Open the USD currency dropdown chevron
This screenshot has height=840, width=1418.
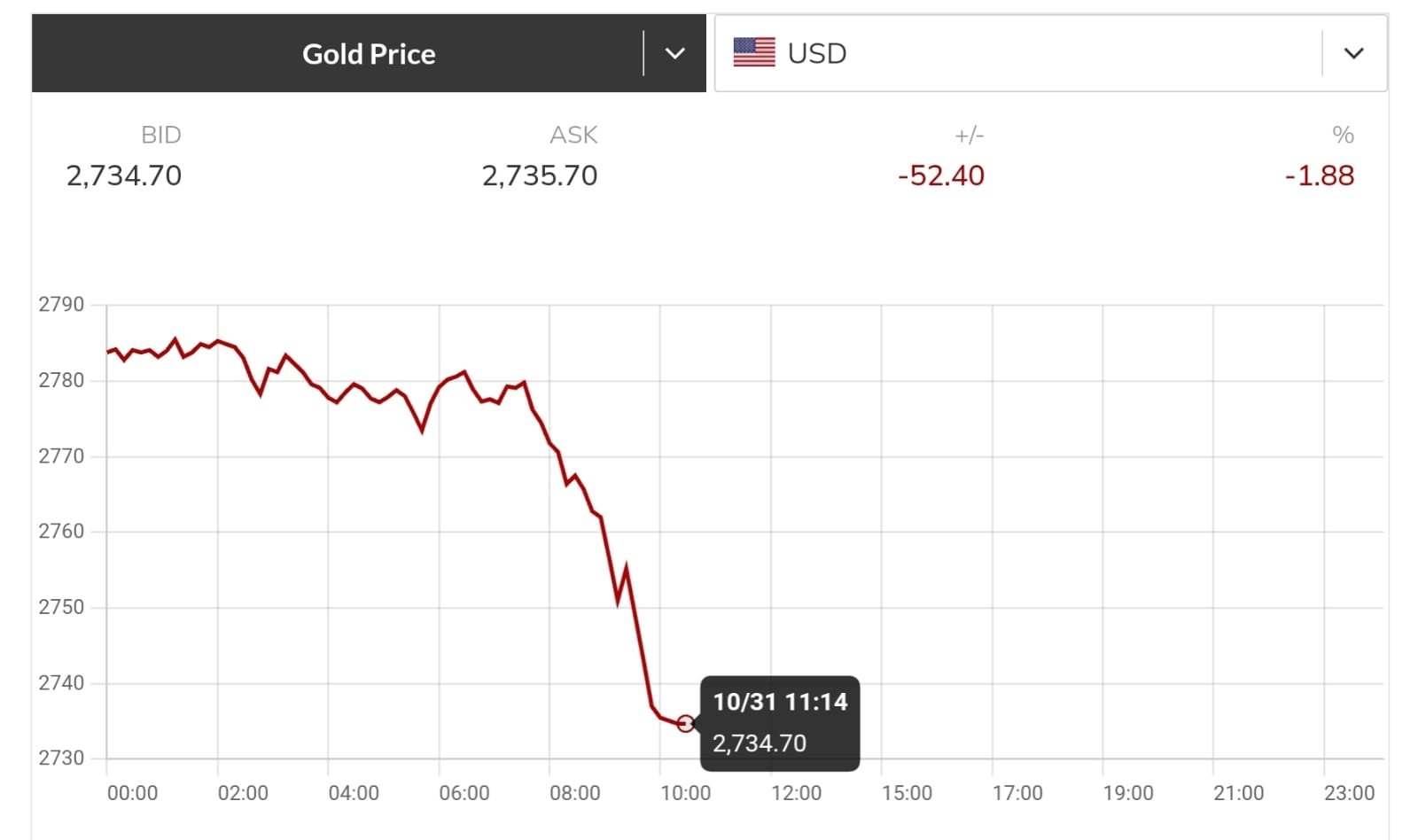pos(1353,53)
